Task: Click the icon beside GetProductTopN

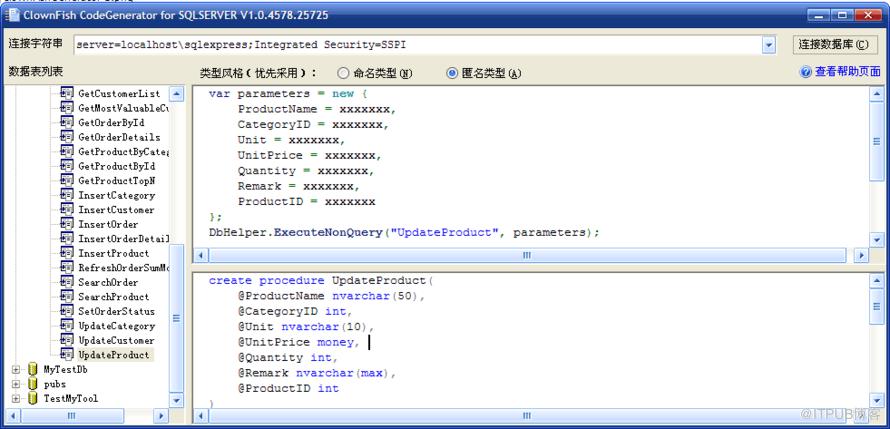Action: [x=67, y=180]
